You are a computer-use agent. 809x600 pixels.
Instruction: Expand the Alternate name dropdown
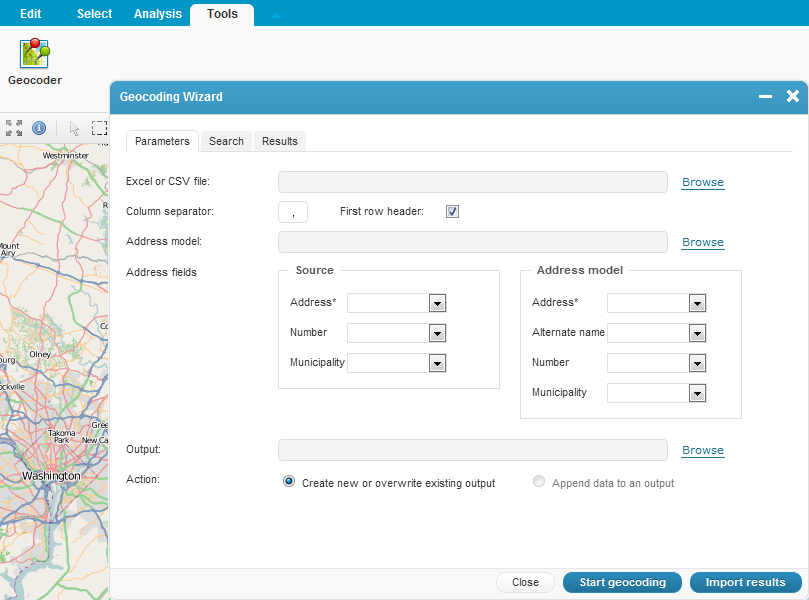[697, 332]
